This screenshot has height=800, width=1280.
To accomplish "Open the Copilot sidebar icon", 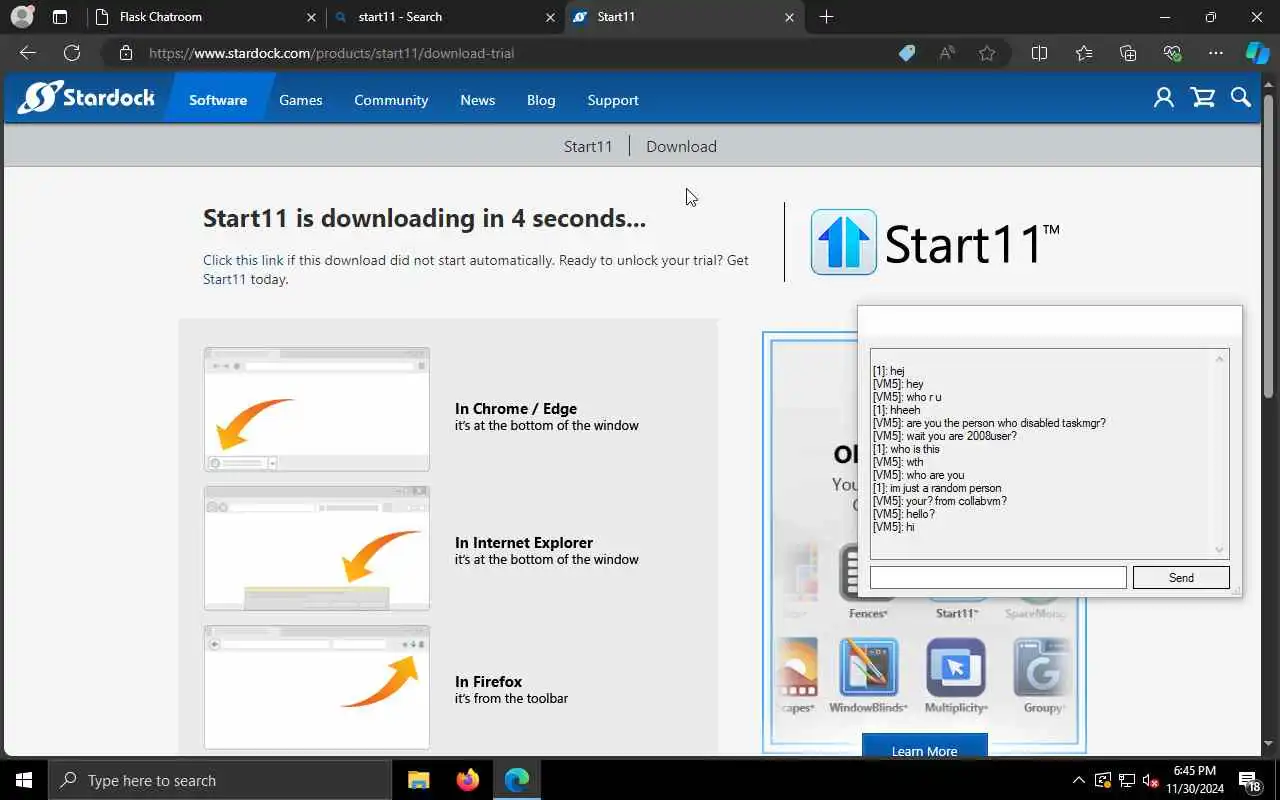I will (1257, 53).
